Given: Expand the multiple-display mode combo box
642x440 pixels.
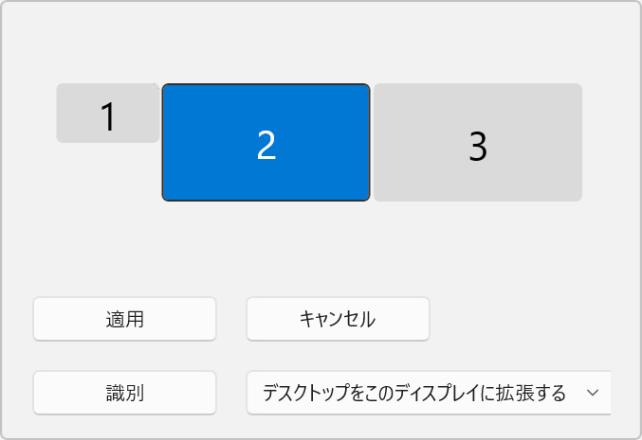Looking at the screenshot, I should pyautogui.click(x=428, y=392).
